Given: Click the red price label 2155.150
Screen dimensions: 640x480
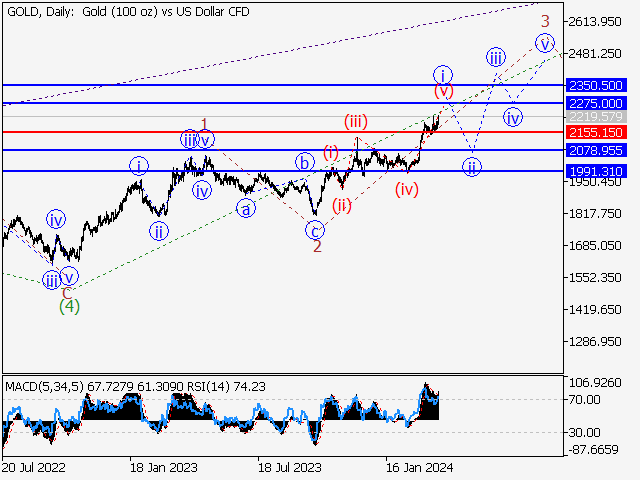Looking at the screenshot, I should pyautogui.click(x=596, y=132).
